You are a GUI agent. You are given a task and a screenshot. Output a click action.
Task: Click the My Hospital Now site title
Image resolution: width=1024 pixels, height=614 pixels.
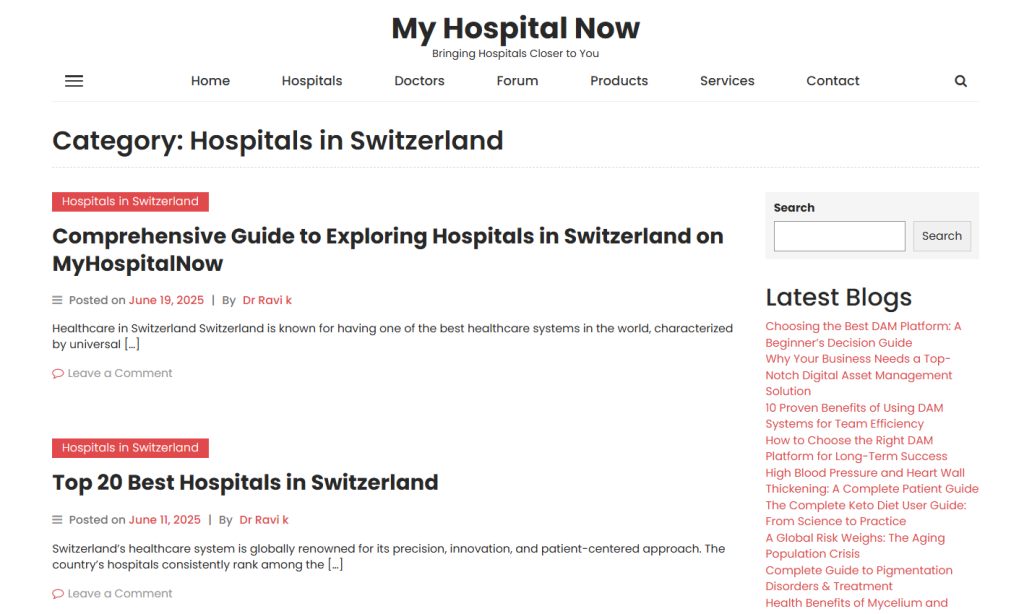[515, 28]
